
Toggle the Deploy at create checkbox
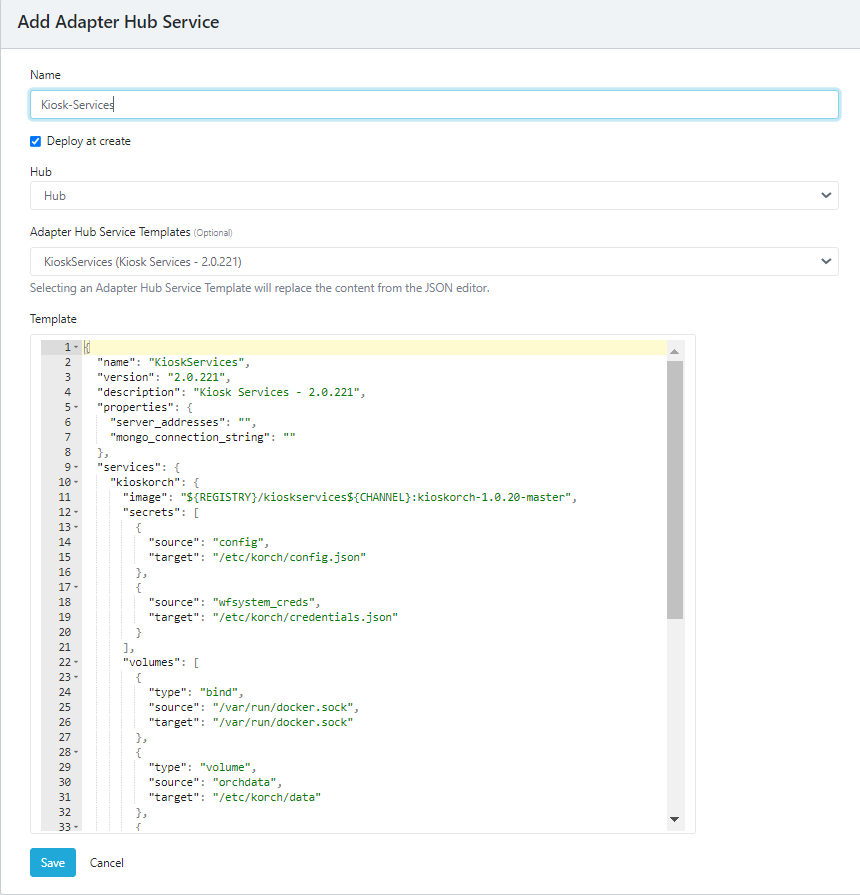36,141
